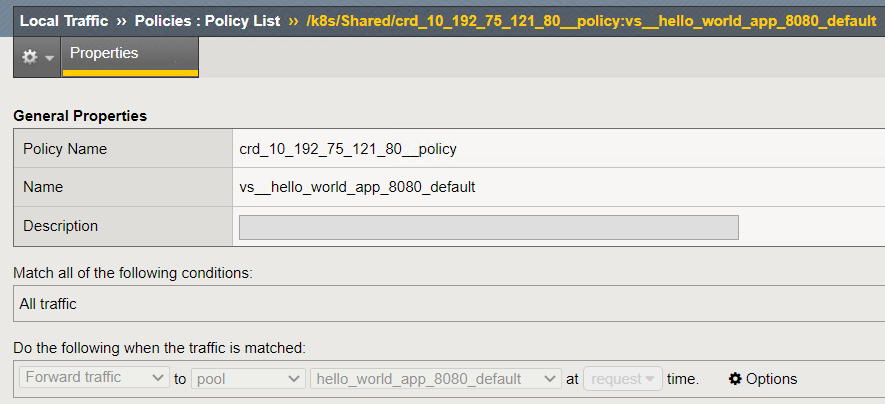Image resolution: width=885 pixels, height=404 pixels.
Task: Open the pool target dropdown
Action: (x=248, y=379)
